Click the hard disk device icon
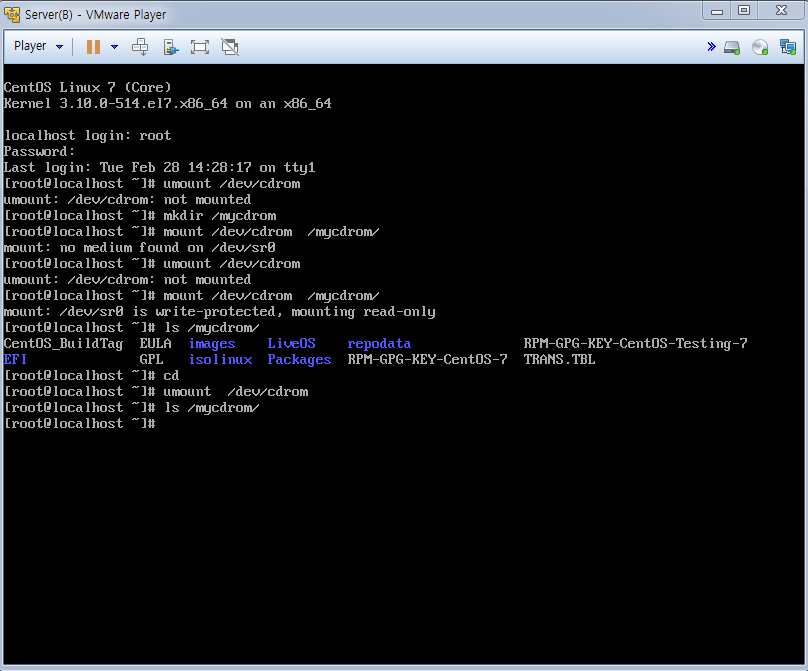The image size is (808, 671). pyautogui.click(x=732, y=47)
